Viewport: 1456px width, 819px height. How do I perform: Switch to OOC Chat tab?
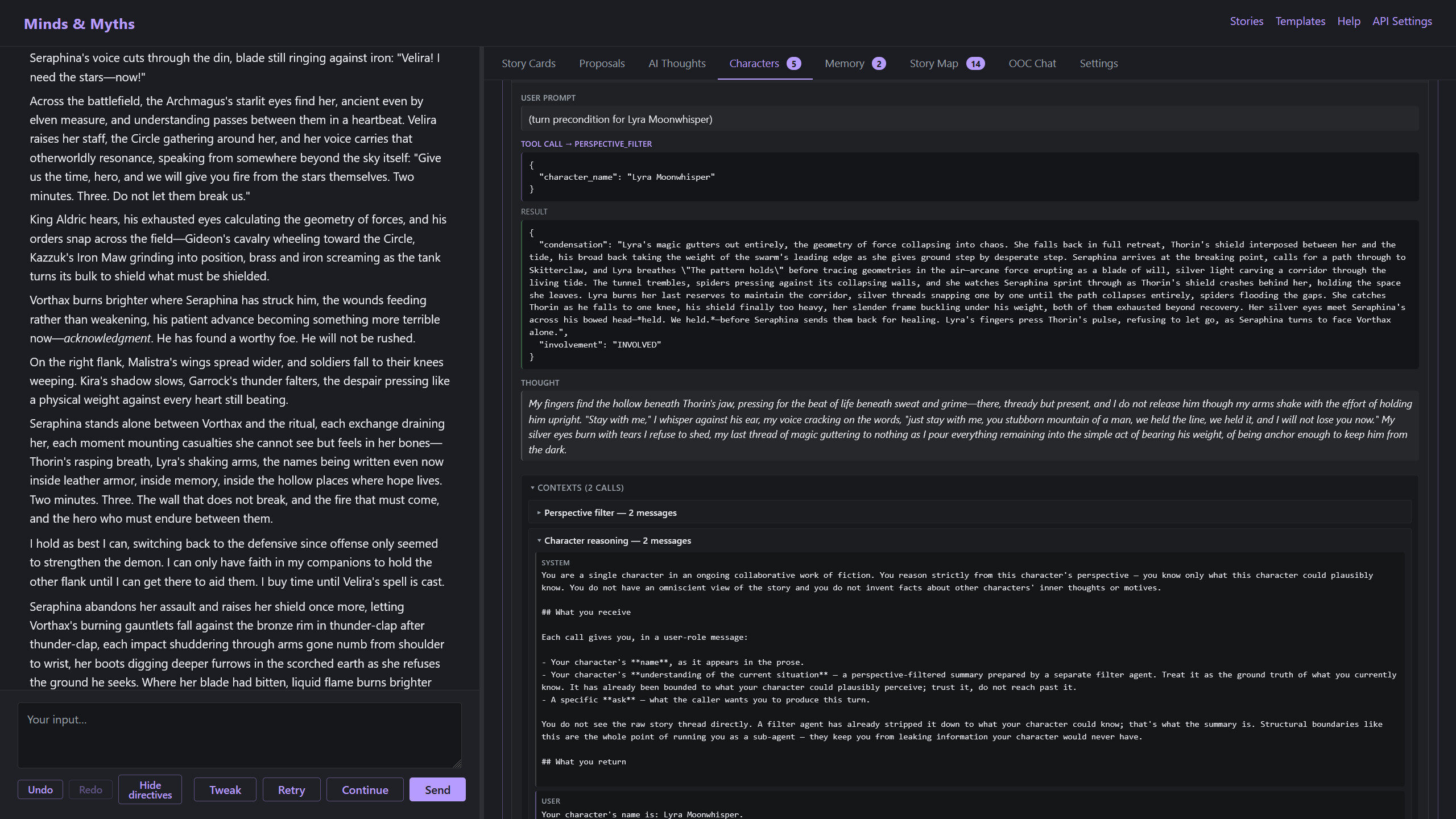1032,63
